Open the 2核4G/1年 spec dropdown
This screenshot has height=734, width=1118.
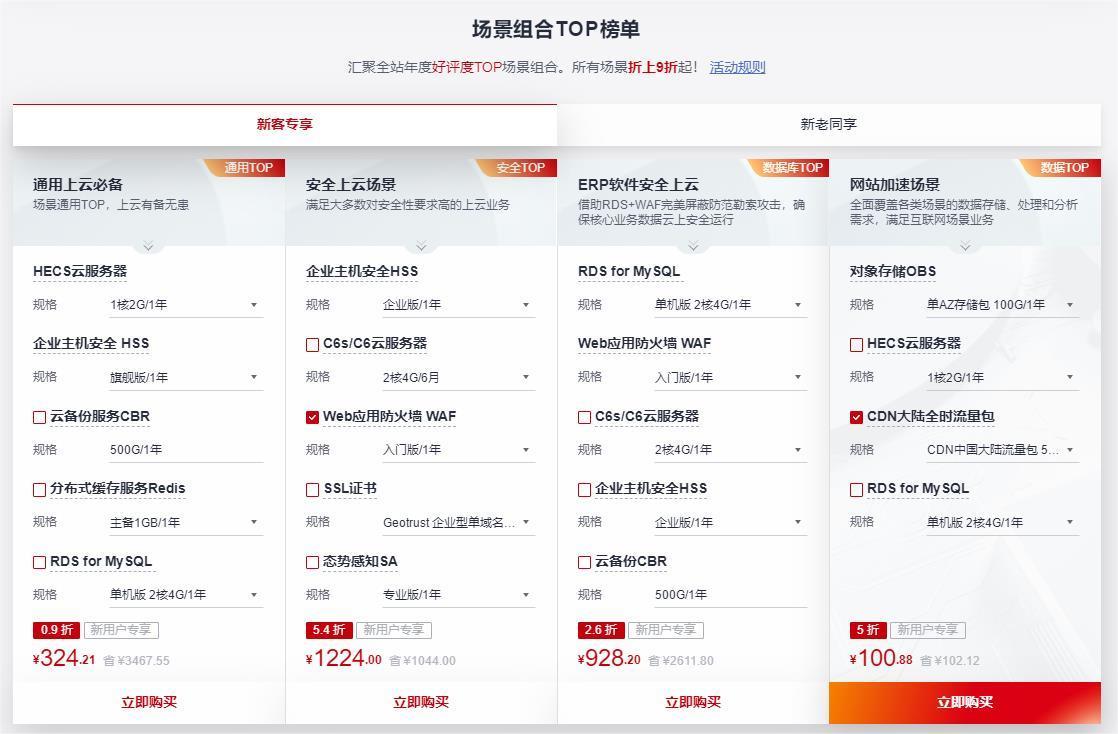click(730, 450)
